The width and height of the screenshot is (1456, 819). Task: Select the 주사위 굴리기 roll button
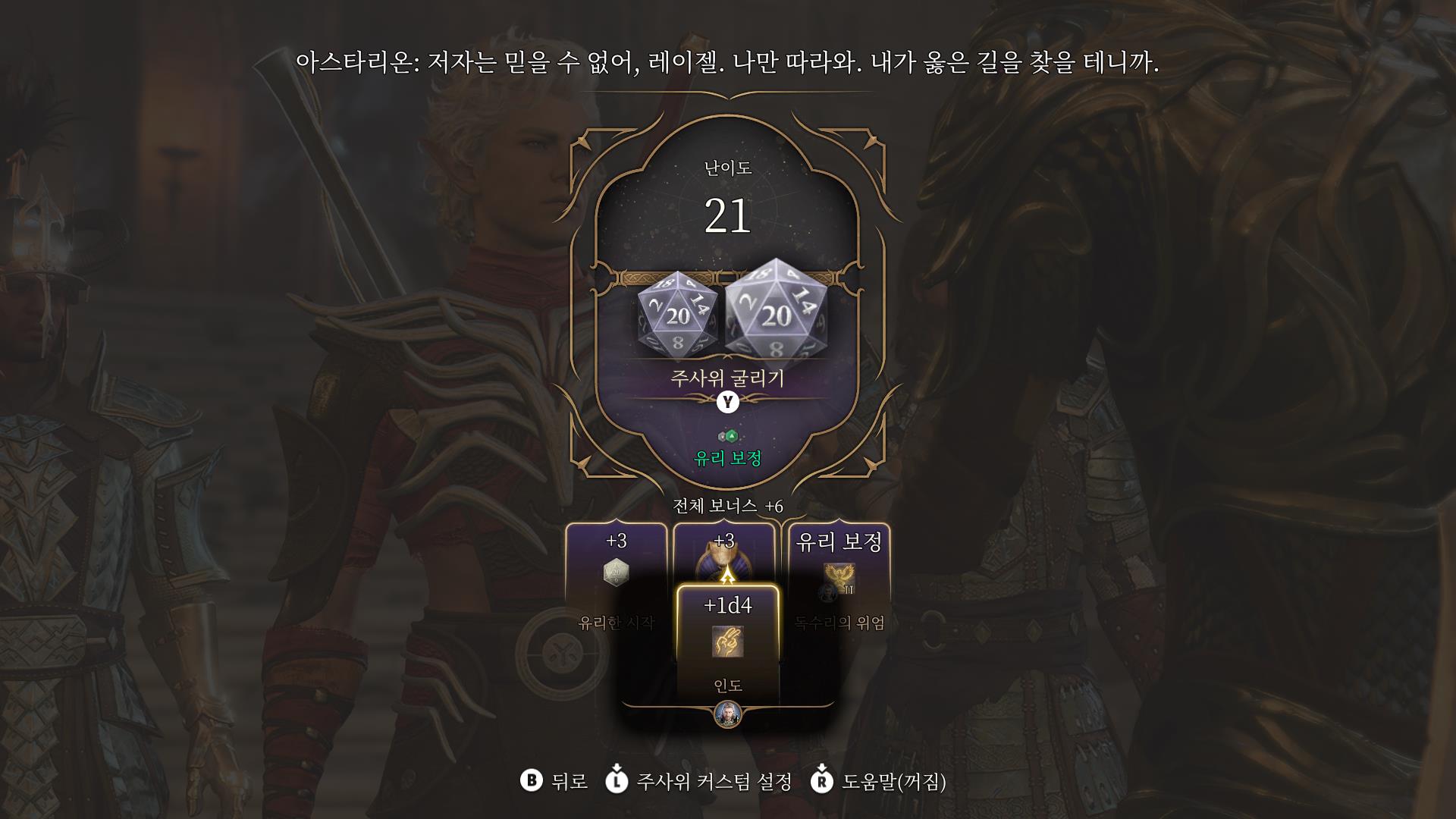tap(727, 378)
